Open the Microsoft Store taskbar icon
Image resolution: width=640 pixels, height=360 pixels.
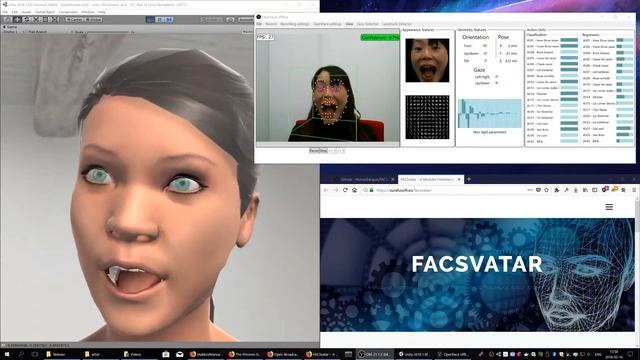pos(166,354)
